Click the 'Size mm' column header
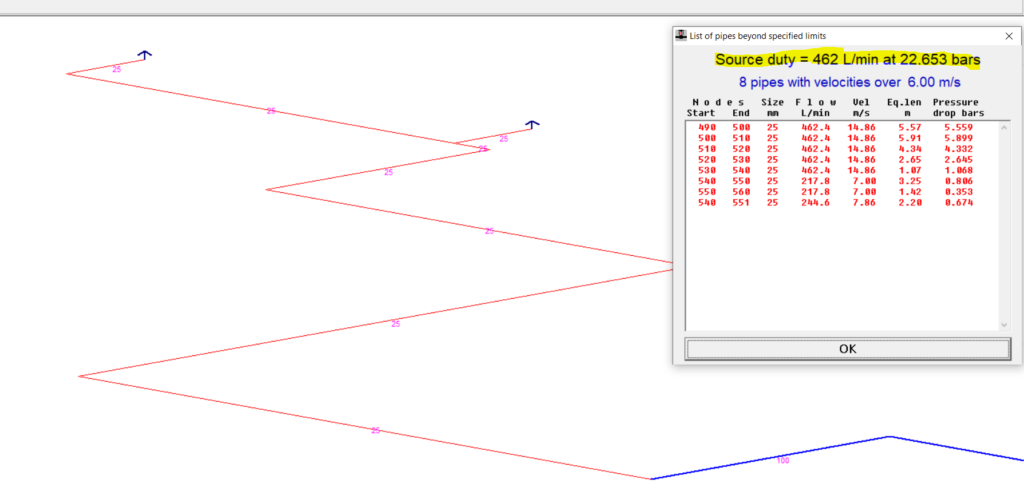 point(773,108)
